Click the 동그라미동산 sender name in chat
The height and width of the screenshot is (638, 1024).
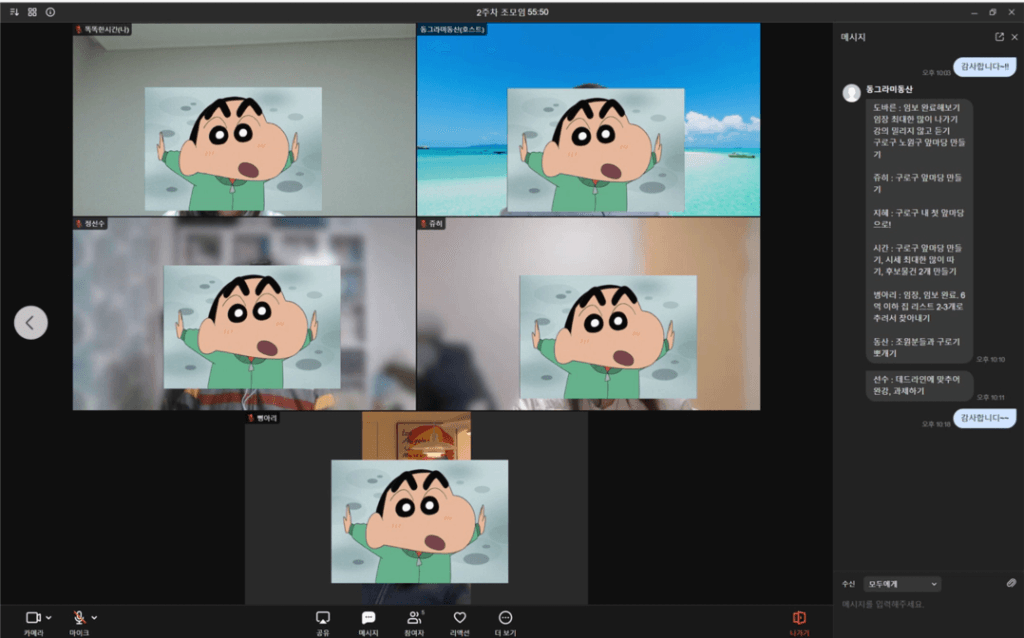[889, 89]
